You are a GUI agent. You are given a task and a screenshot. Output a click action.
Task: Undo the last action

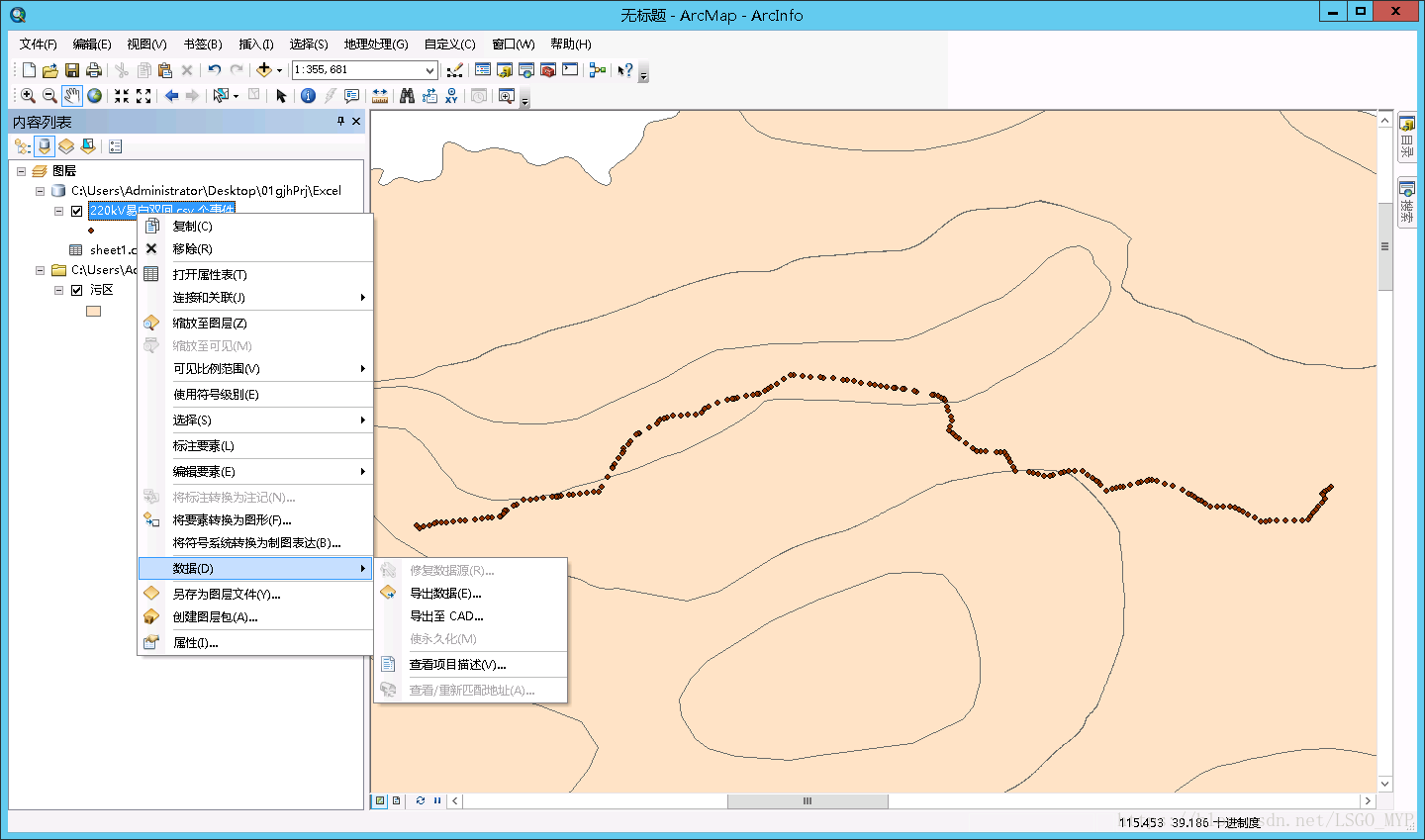(214, 70)
